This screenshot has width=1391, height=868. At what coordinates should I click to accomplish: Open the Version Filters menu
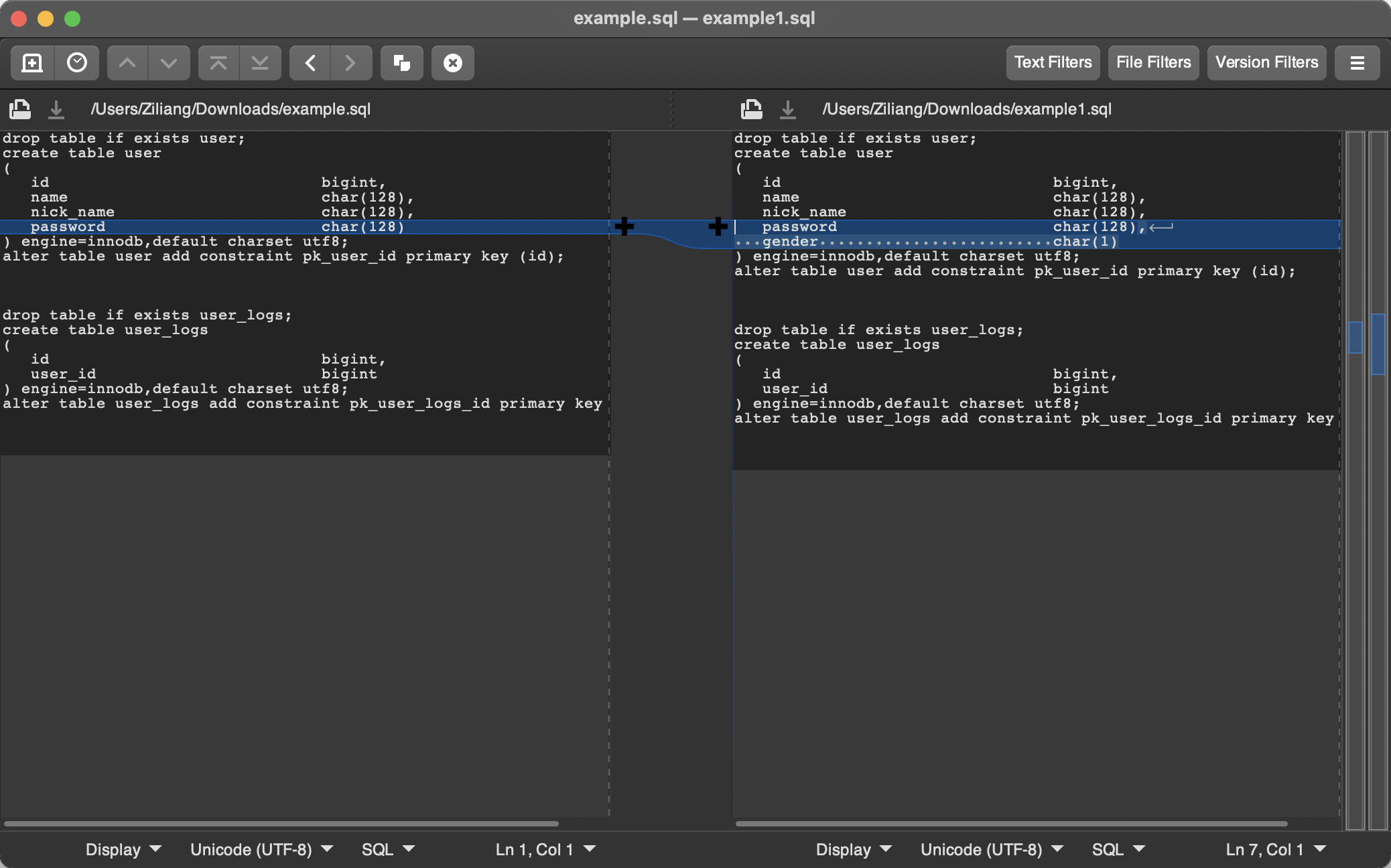[1266, 63]
